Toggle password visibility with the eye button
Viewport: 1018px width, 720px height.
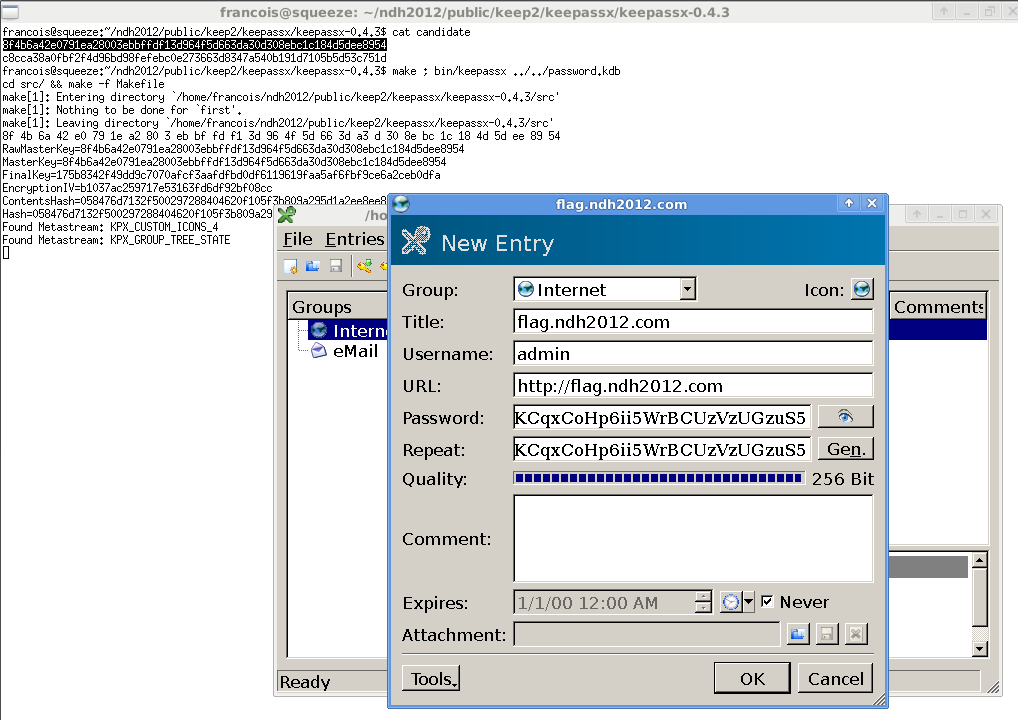[845, 417]
